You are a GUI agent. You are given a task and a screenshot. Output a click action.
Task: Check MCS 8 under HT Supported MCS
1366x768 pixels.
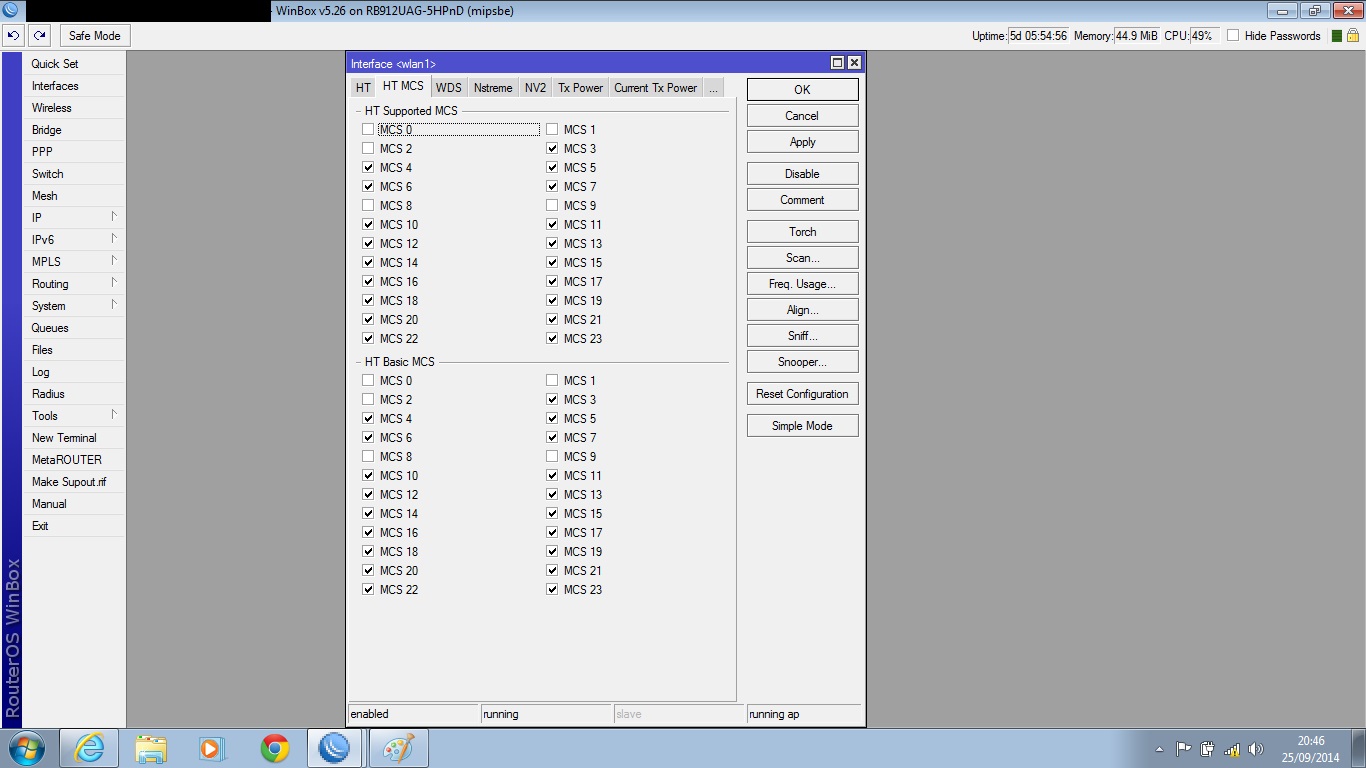tap(368, 206)
